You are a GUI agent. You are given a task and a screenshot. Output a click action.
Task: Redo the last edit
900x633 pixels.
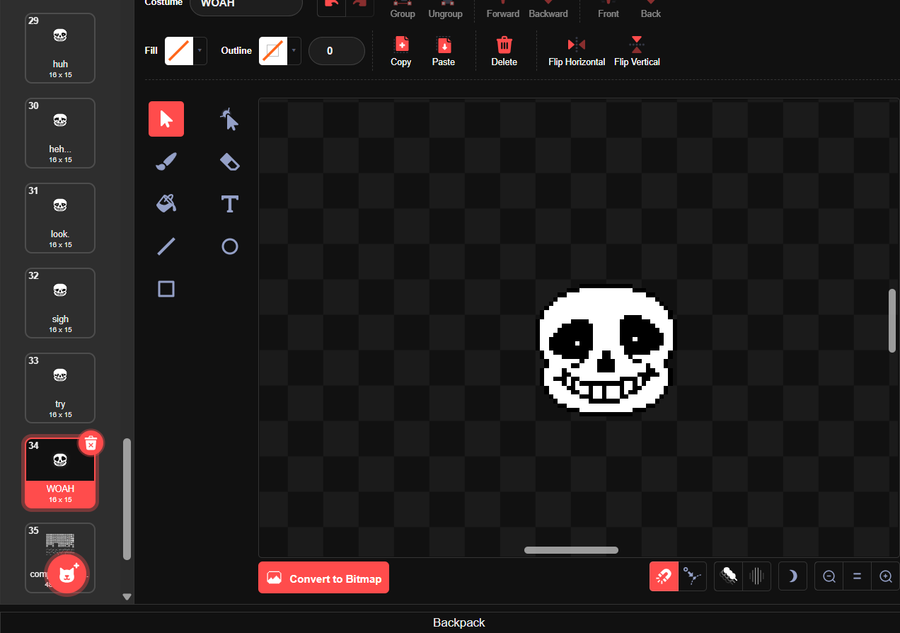tap(359, 6)
